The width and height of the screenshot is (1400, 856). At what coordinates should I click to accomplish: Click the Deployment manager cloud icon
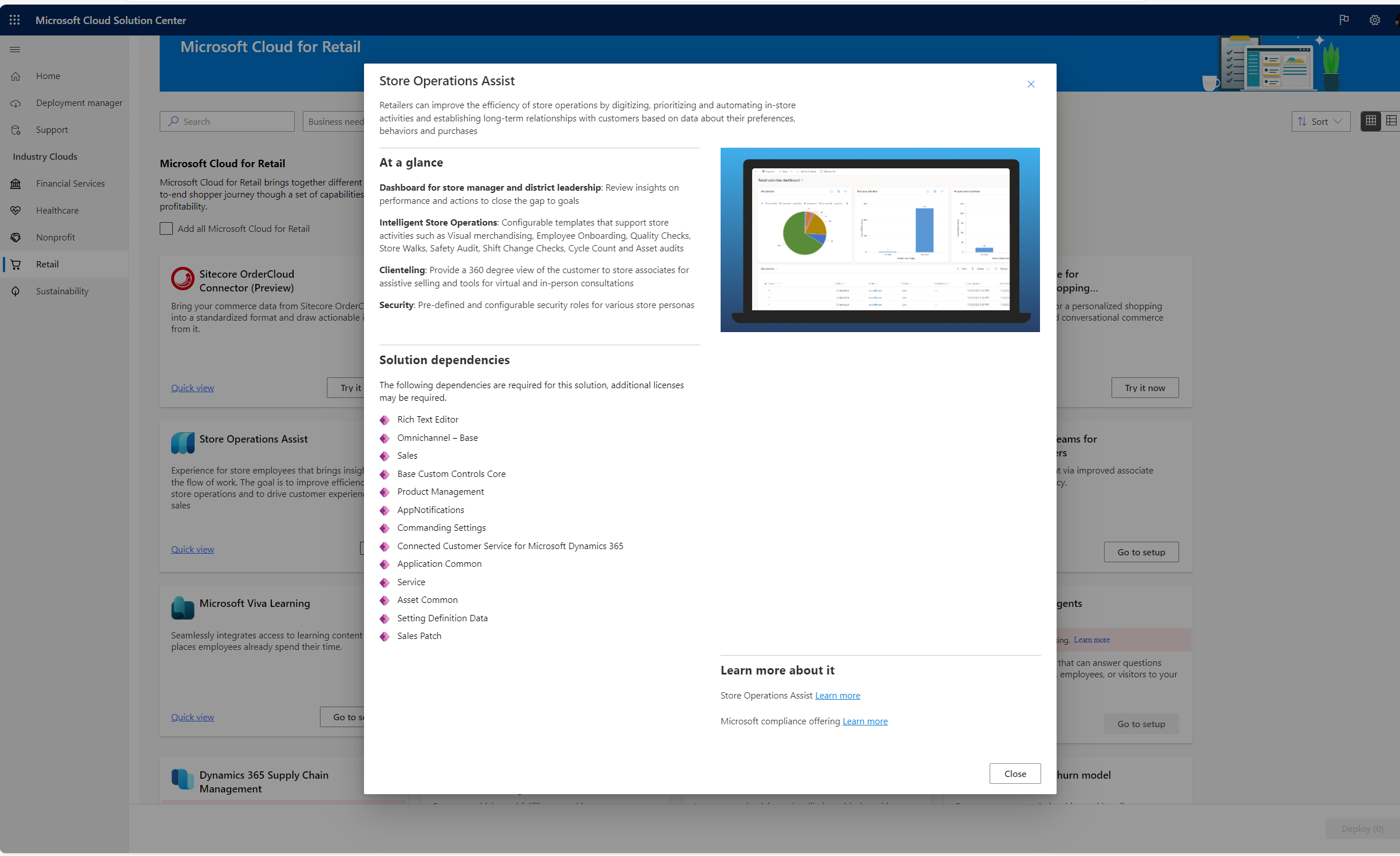point(15,103)
